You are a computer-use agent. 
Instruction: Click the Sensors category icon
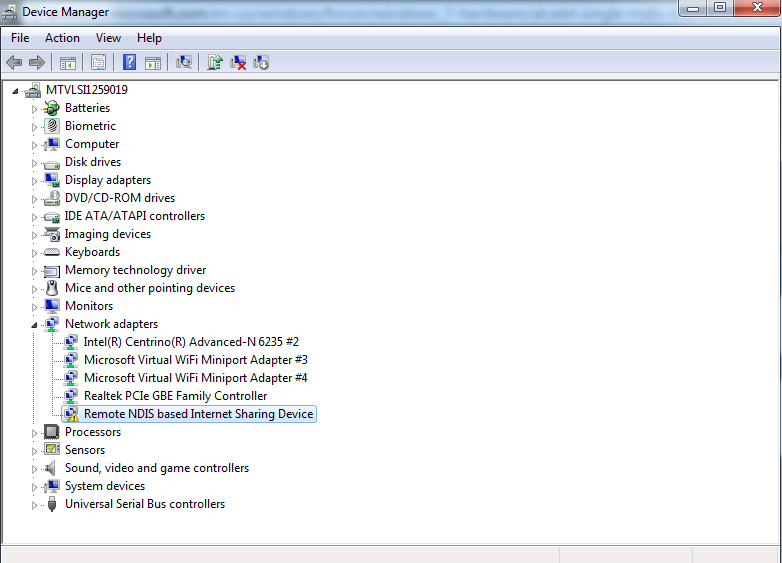[52, 449]
